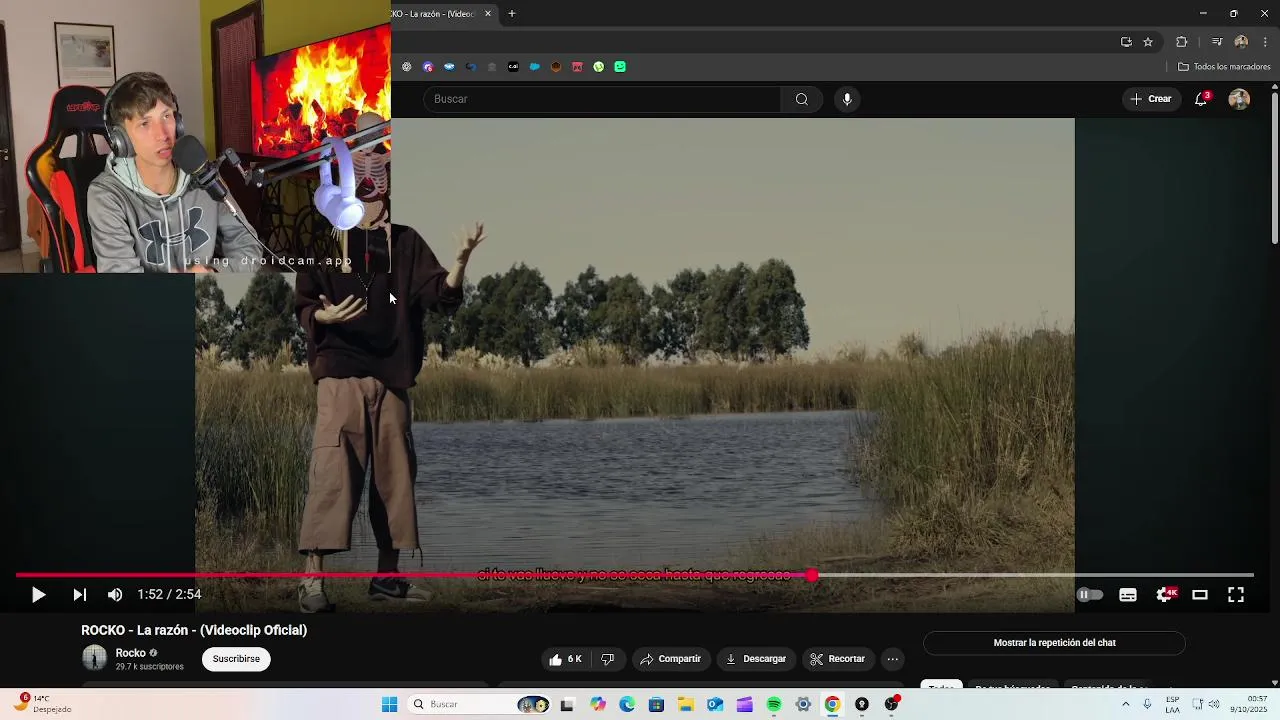The image size is (1280, 720).
Task: Enter fullscreen mode
Action: [x=1236, y=595]
